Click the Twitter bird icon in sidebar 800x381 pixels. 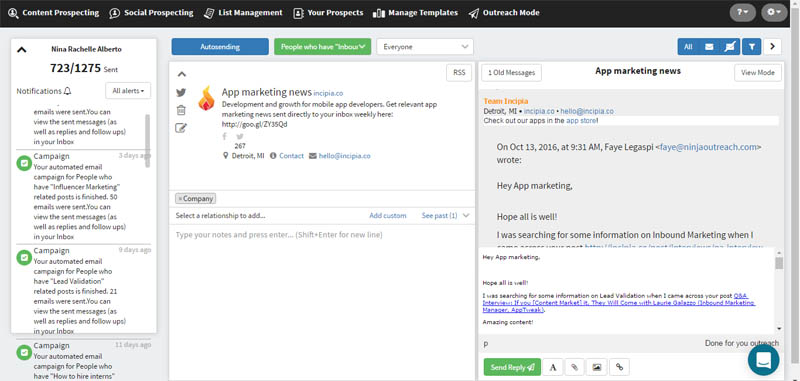click(x=181, y=93)
